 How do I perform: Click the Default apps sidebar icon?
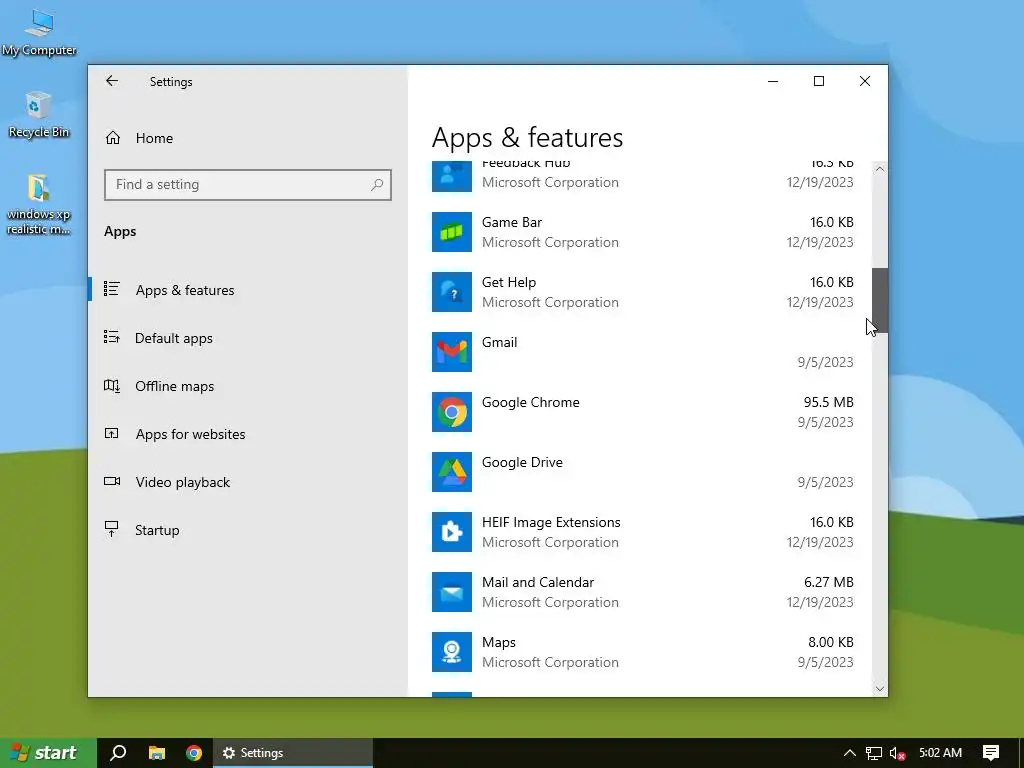(112, 338)
